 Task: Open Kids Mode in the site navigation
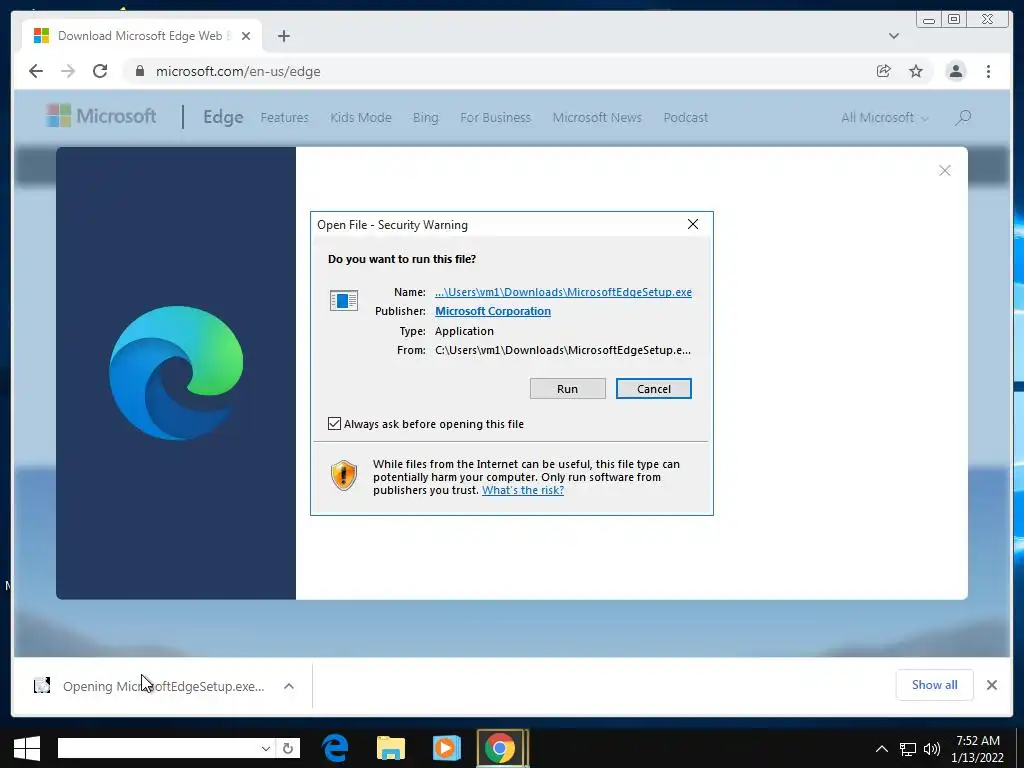[360, 118]
